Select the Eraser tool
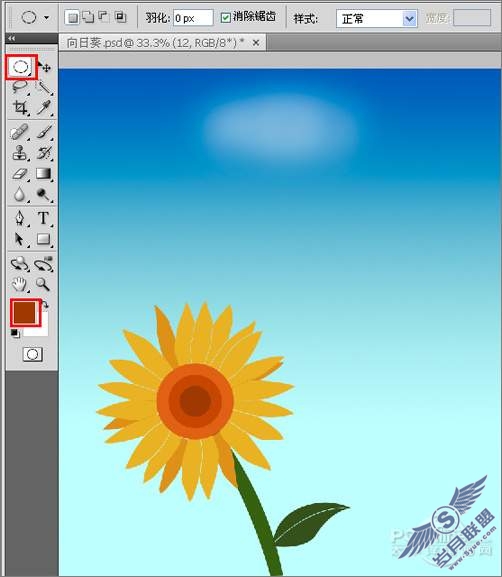Image resolution: width=502 pixels, height=577 pixels. [20, 173]
